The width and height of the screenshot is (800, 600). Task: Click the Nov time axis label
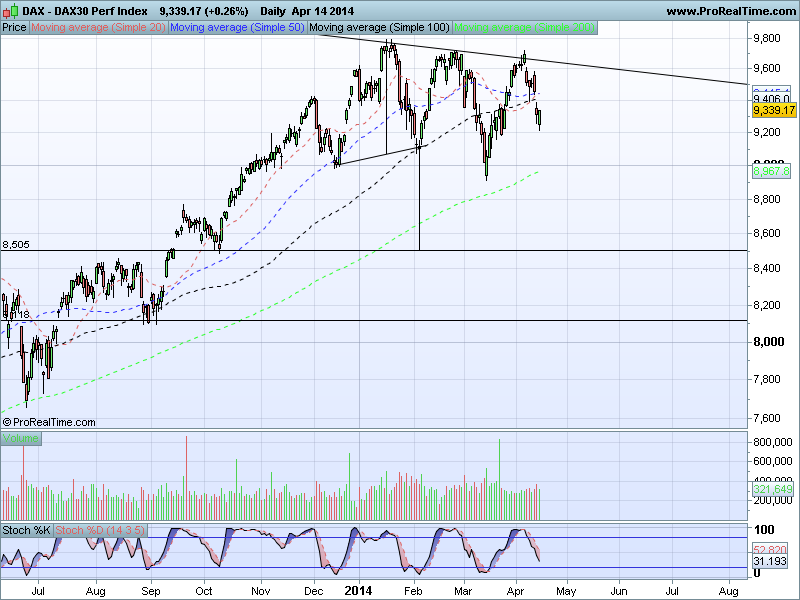tap(261, 591)
